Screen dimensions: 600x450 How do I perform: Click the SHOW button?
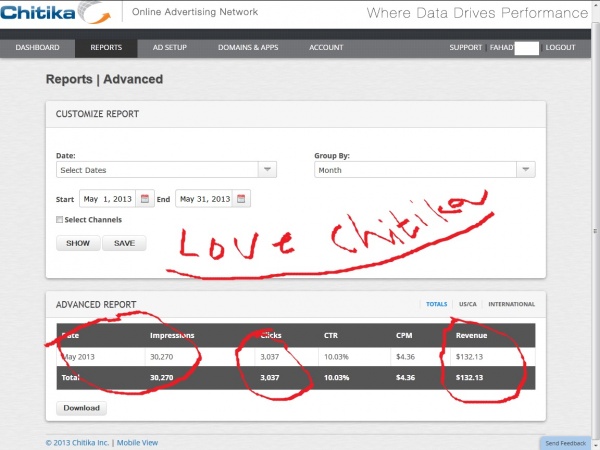pyautogui.click(x=78, y=243)
